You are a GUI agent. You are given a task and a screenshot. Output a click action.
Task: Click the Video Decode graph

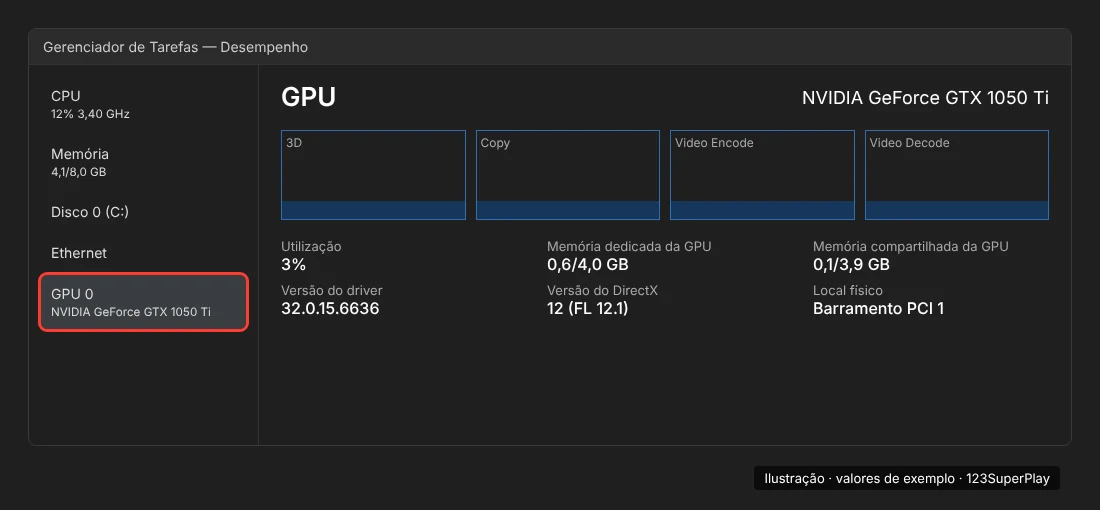tap(957, 175)
